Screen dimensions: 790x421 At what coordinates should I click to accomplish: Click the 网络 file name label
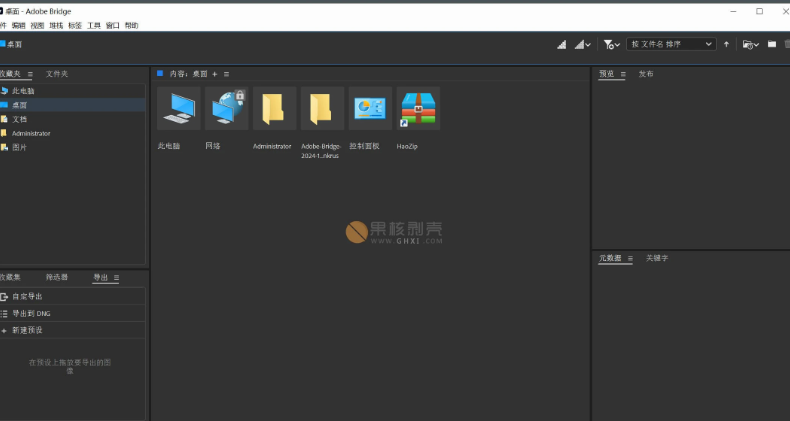(213, 146)
